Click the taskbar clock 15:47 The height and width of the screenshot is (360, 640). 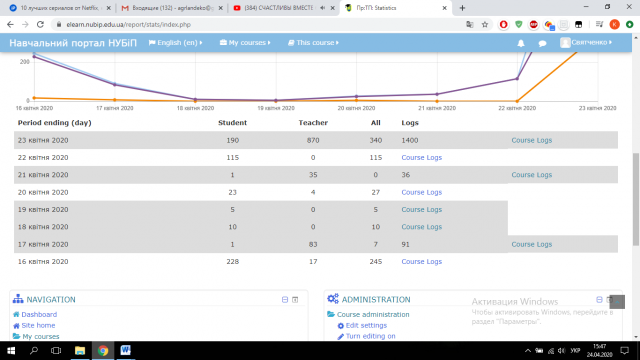pos(599,347)
